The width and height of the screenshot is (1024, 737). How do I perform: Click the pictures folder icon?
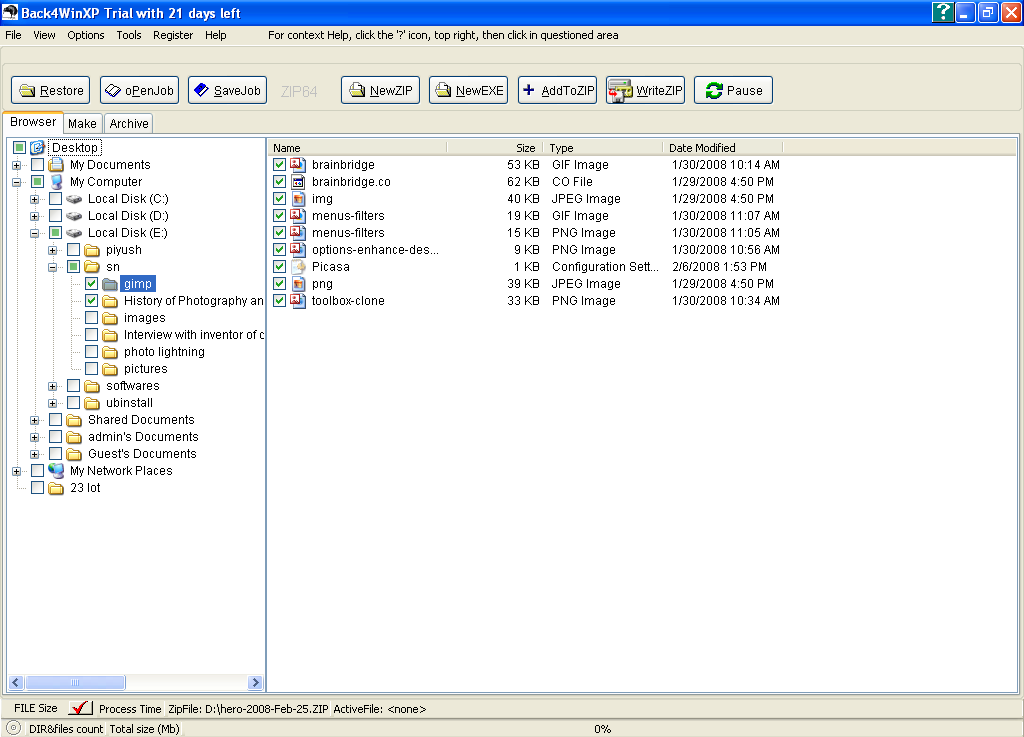tap(110, 369)
